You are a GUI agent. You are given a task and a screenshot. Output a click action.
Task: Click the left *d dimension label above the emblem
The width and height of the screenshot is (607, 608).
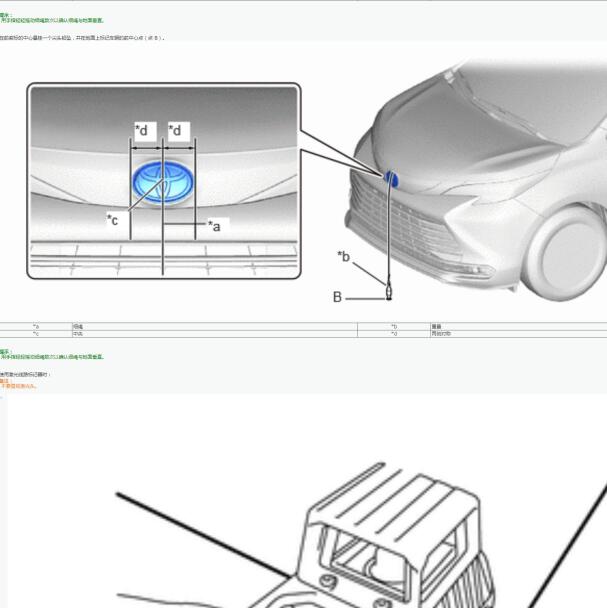pyautogui.click(x=142, y=130)
